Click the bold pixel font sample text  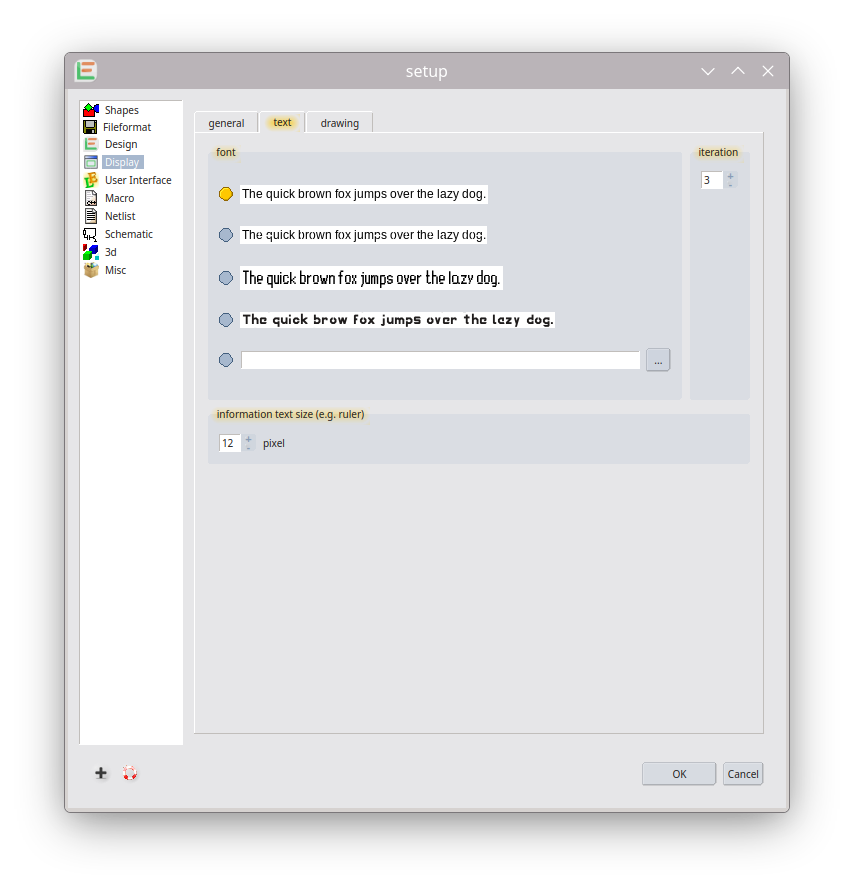tap(398, 320)
